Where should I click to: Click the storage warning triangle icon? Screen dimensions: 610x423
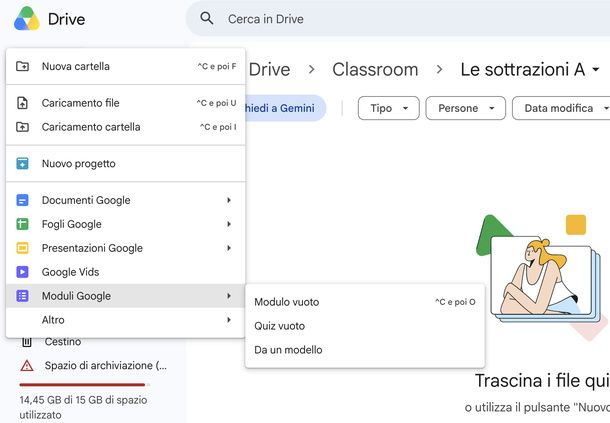26,365
